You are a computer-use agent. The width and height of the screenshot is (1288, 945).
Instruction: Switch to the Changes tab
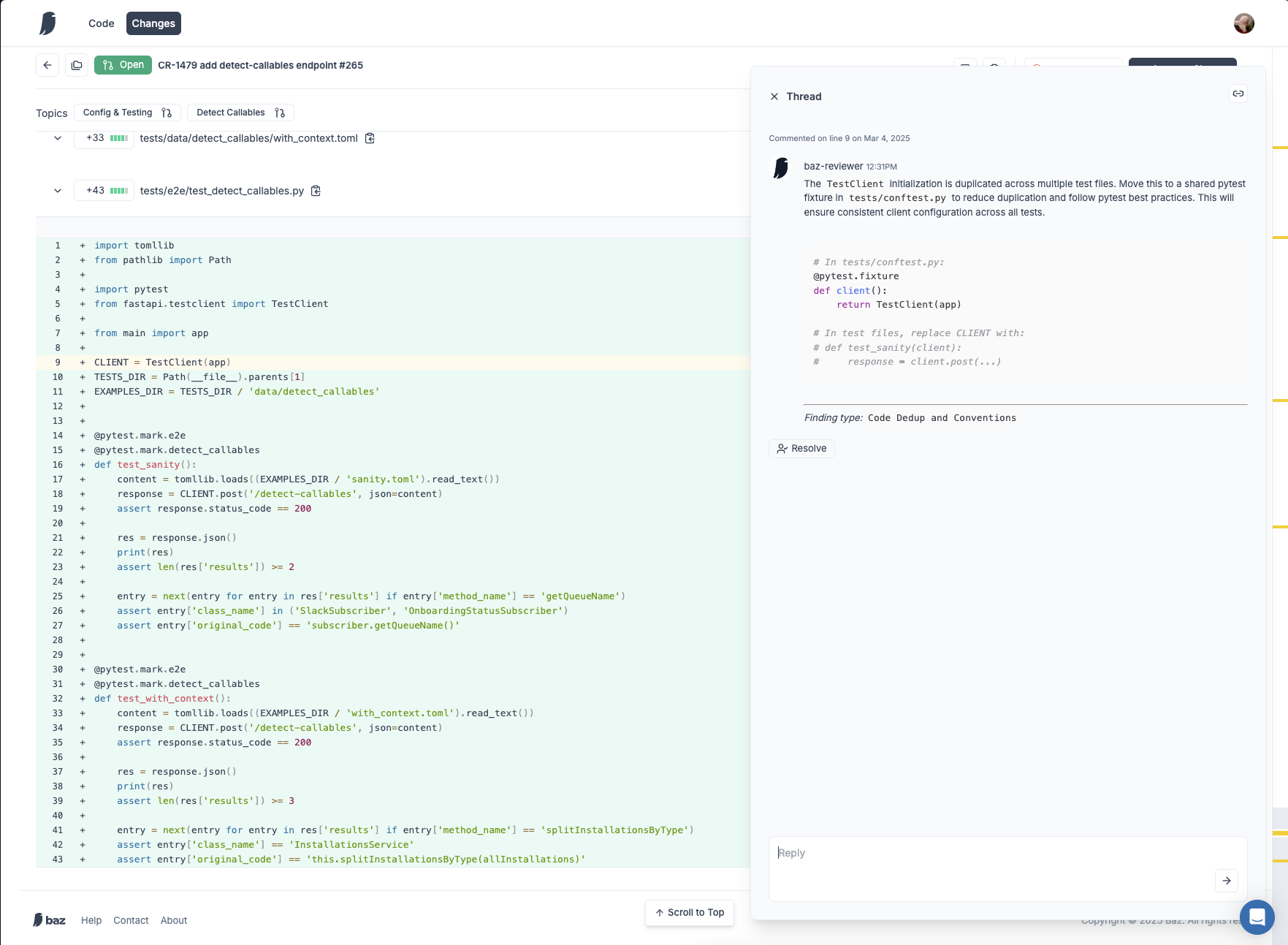click(x=153, y=23)
